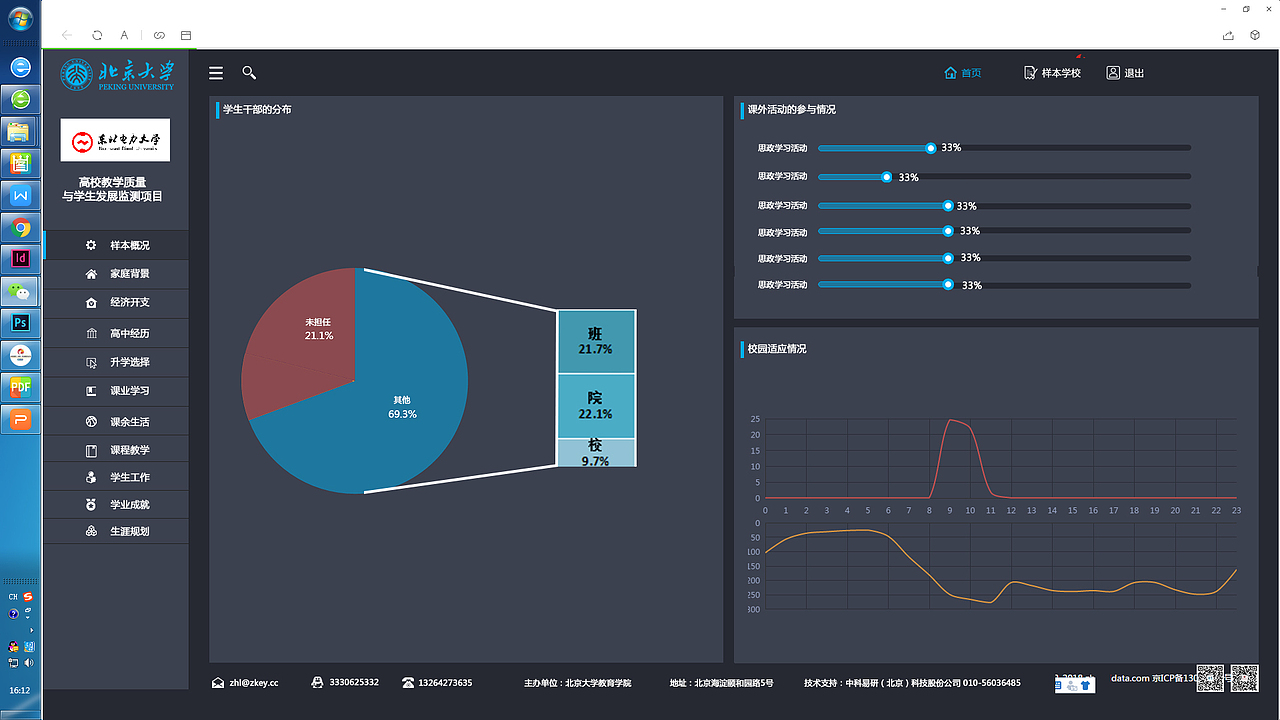Click QQ number 3330625332 in footer

354,683
